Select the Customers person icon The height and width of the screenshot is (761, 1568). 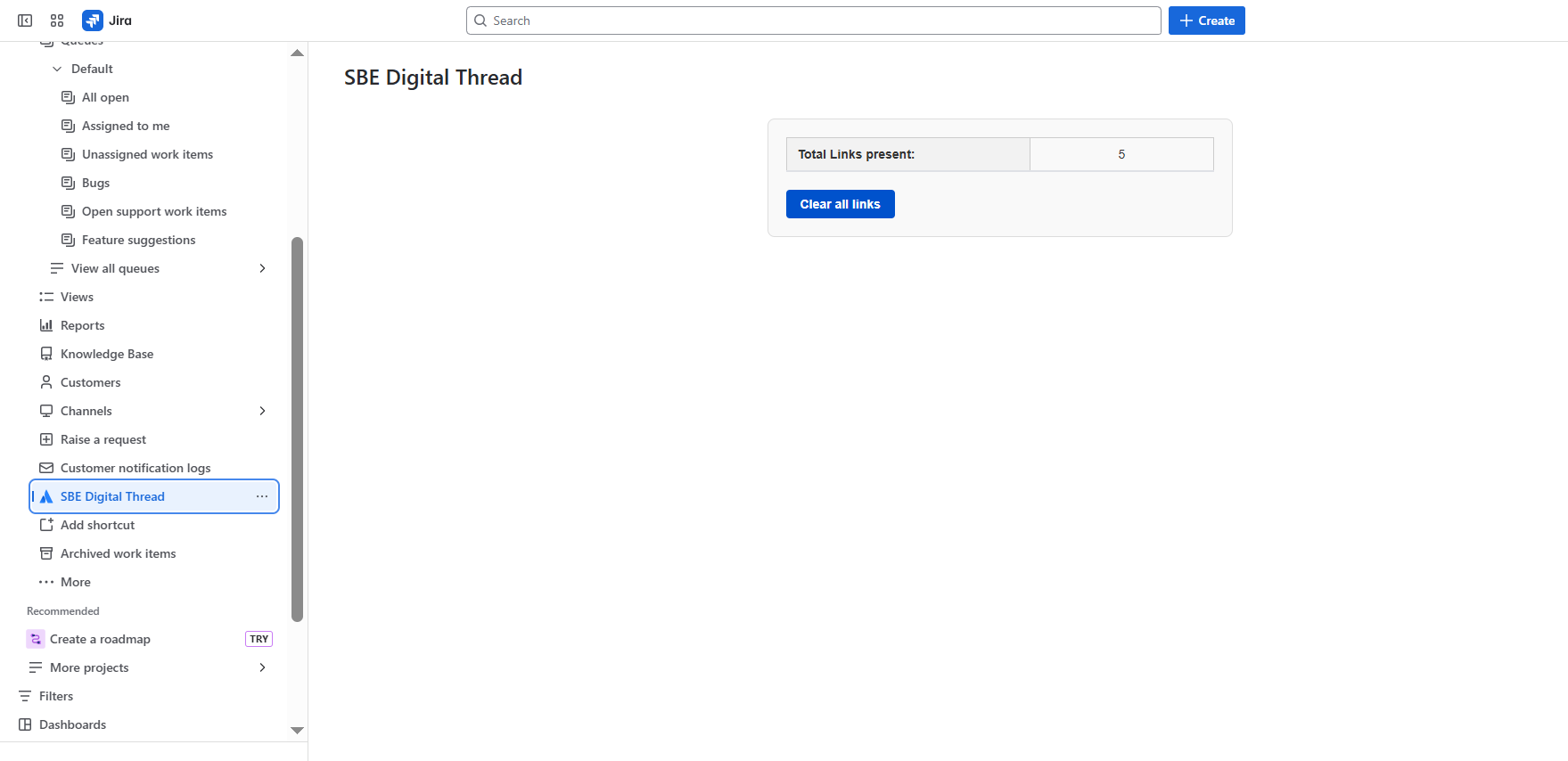point(46,382)
